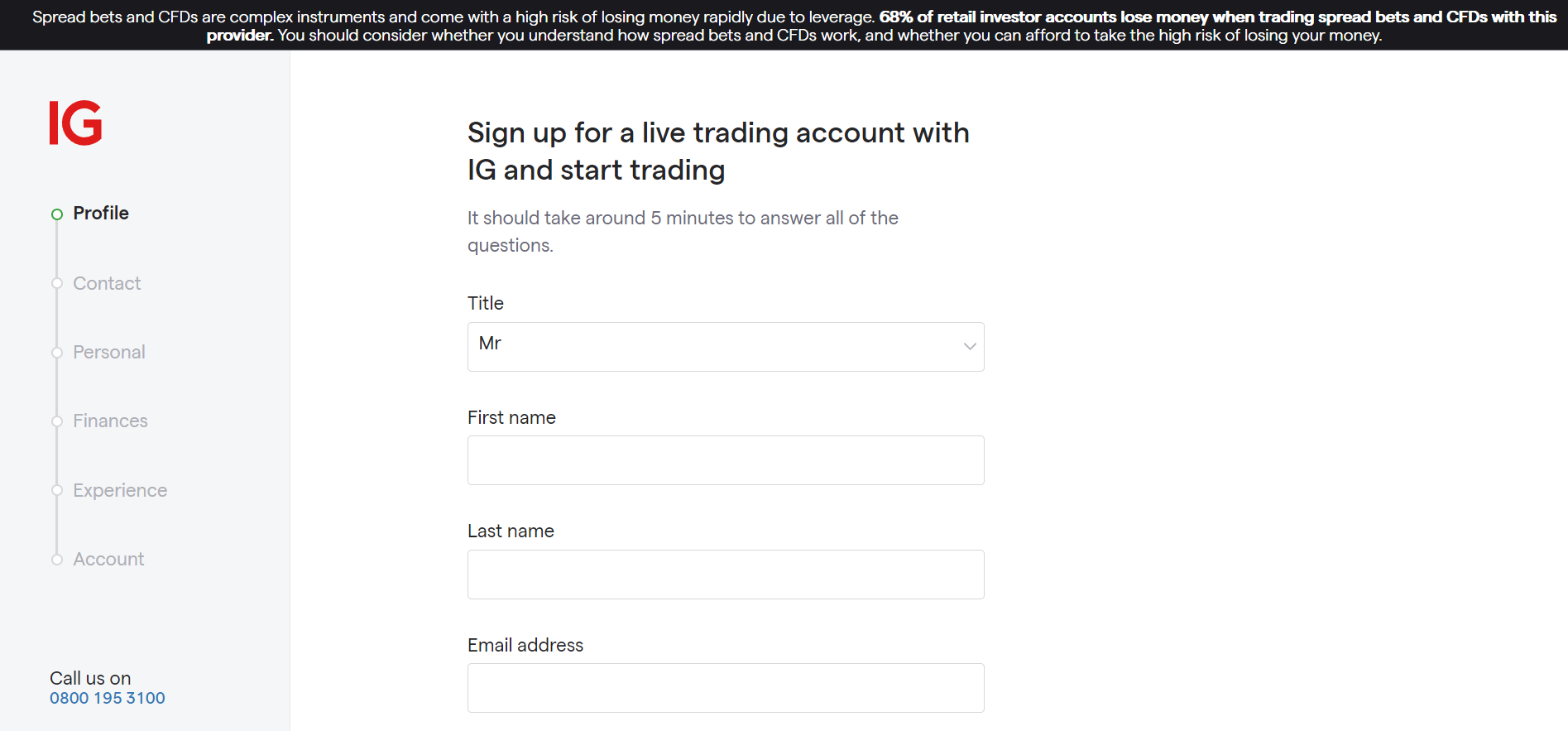Go to the Profile section
This screenshot has width=1568, height=731.
click(x=101, y=213)
